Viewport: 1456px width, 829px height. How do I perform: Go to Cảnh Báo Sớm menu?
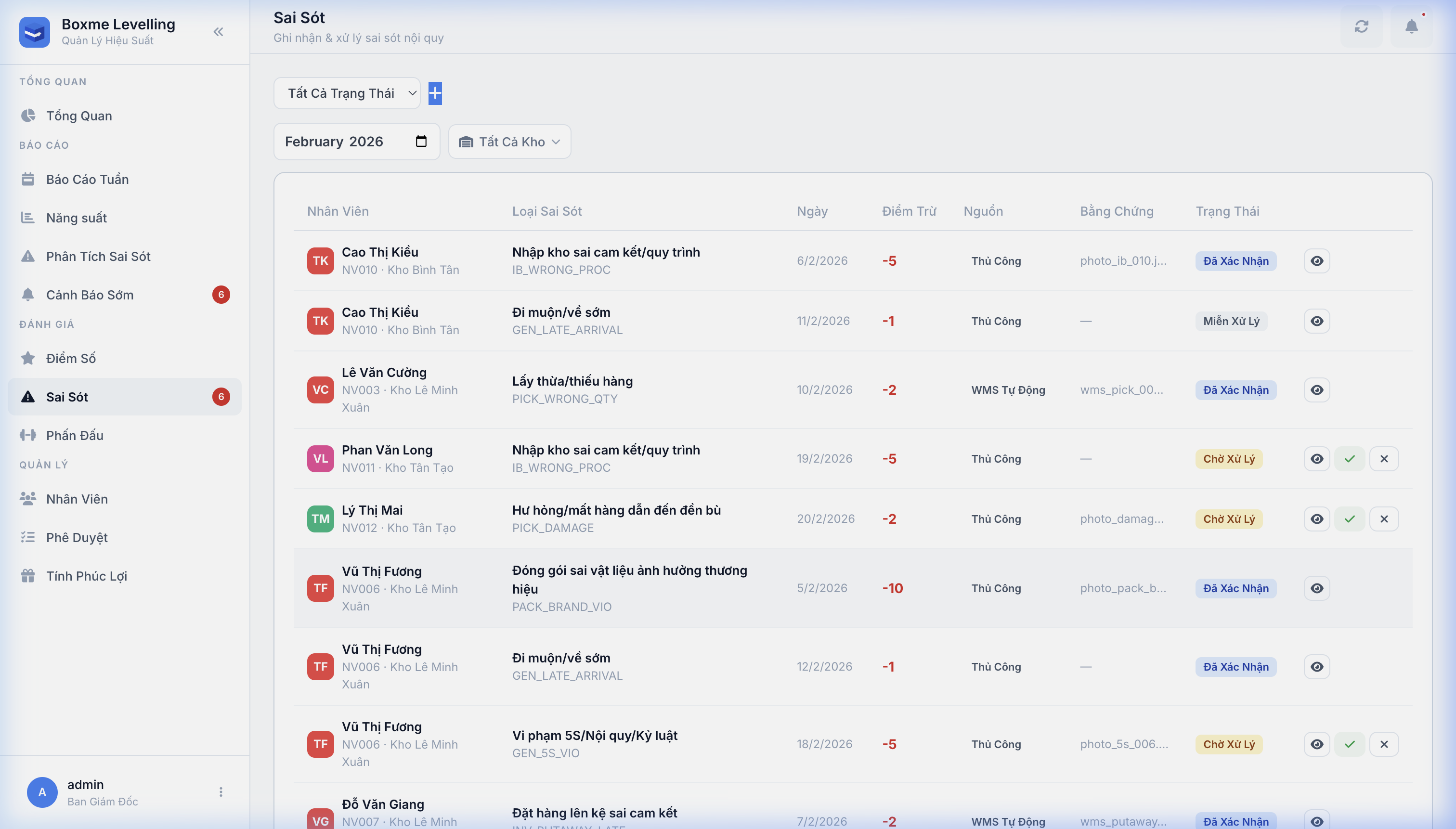90,295
